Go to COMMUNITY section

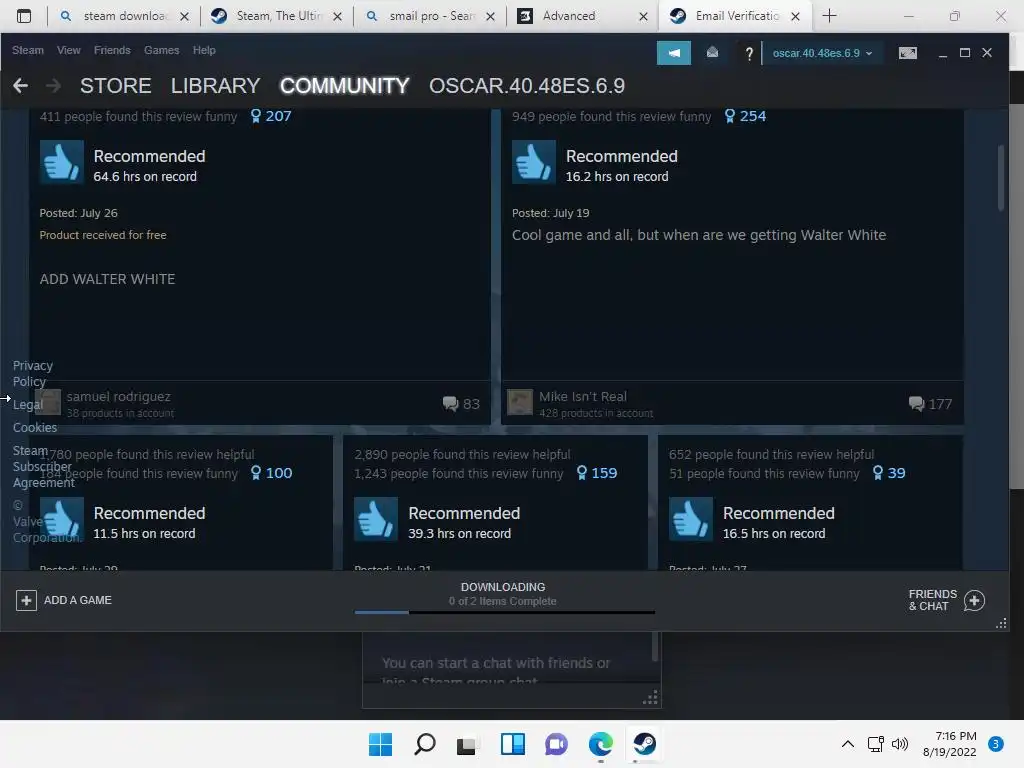344,86
